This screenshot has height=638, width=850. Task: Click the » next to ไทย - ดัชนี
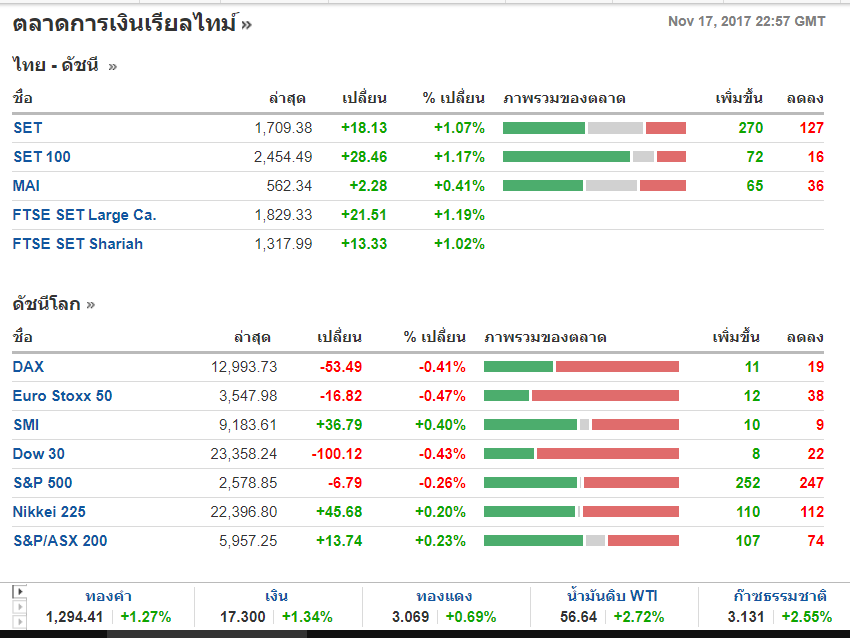[x=112, y=66]
